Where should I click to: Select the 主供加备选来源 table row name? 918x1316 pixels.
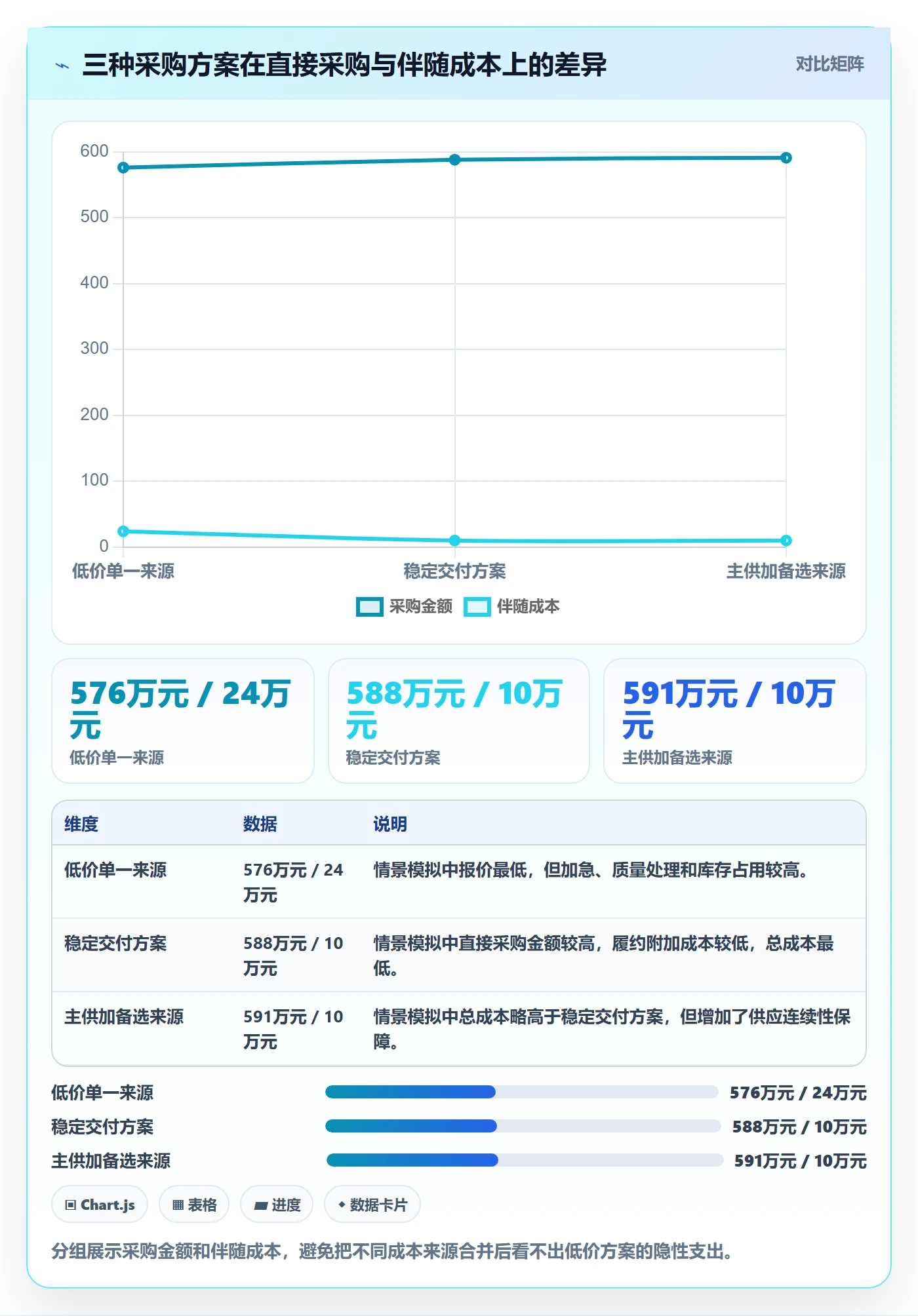pos(124,1016)
